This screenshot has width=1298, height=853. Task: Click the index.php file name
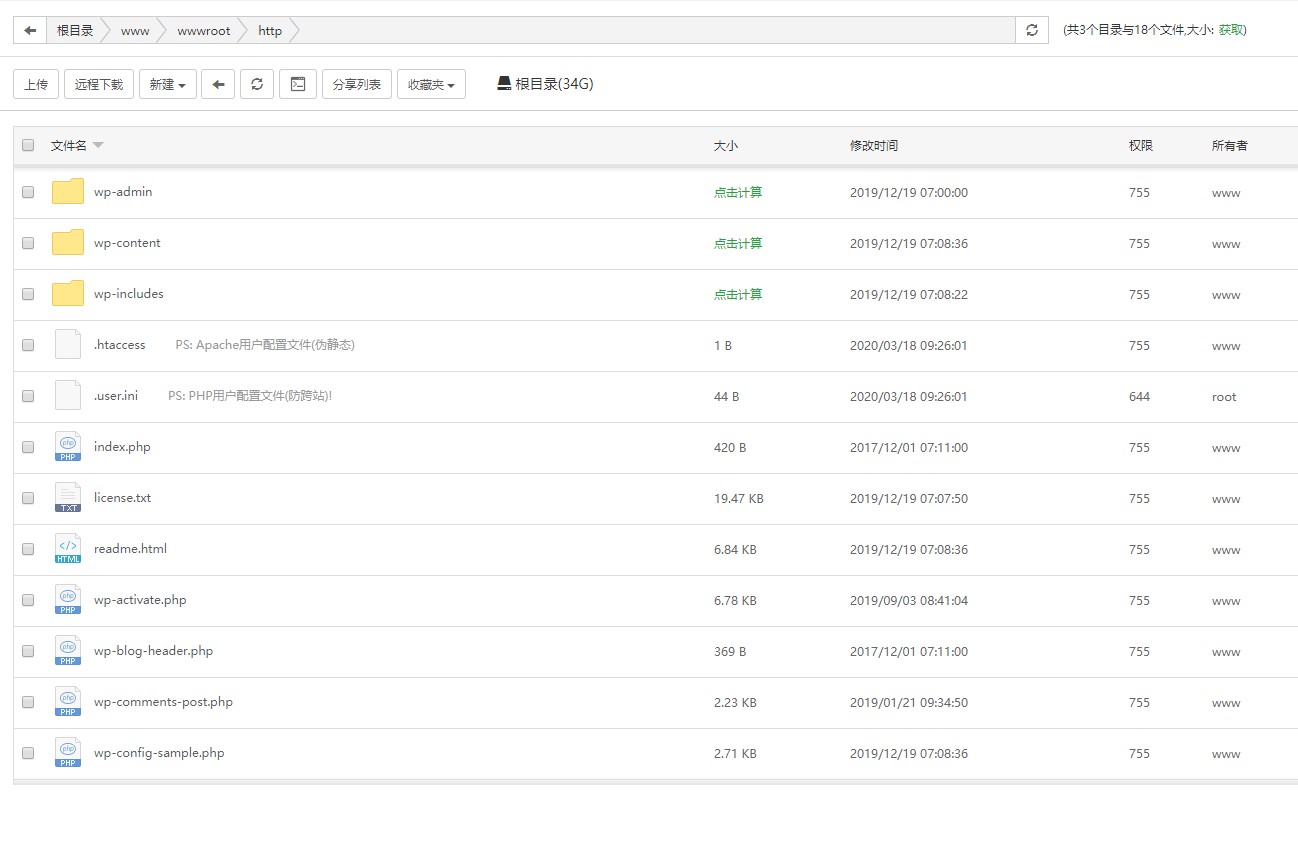[x=122, y=447]
